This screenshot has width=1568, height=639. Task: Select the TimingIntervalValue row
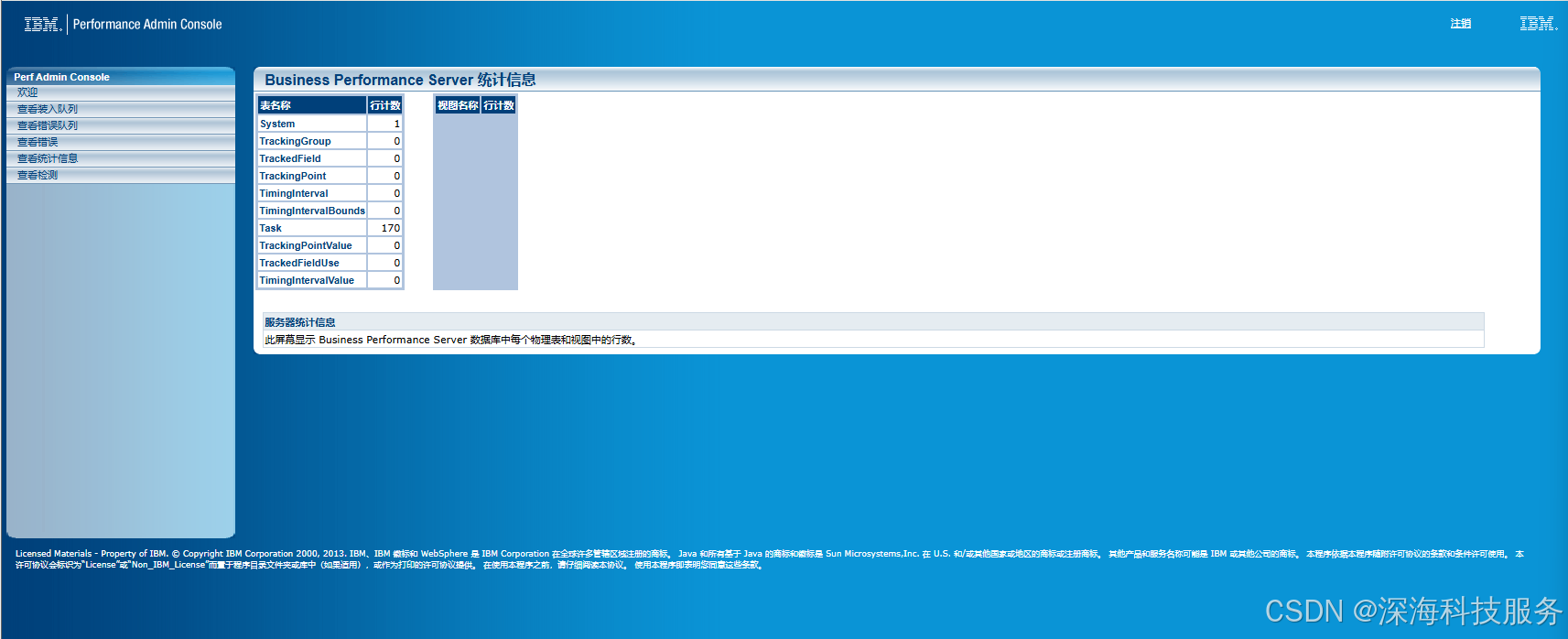(330, 280)
